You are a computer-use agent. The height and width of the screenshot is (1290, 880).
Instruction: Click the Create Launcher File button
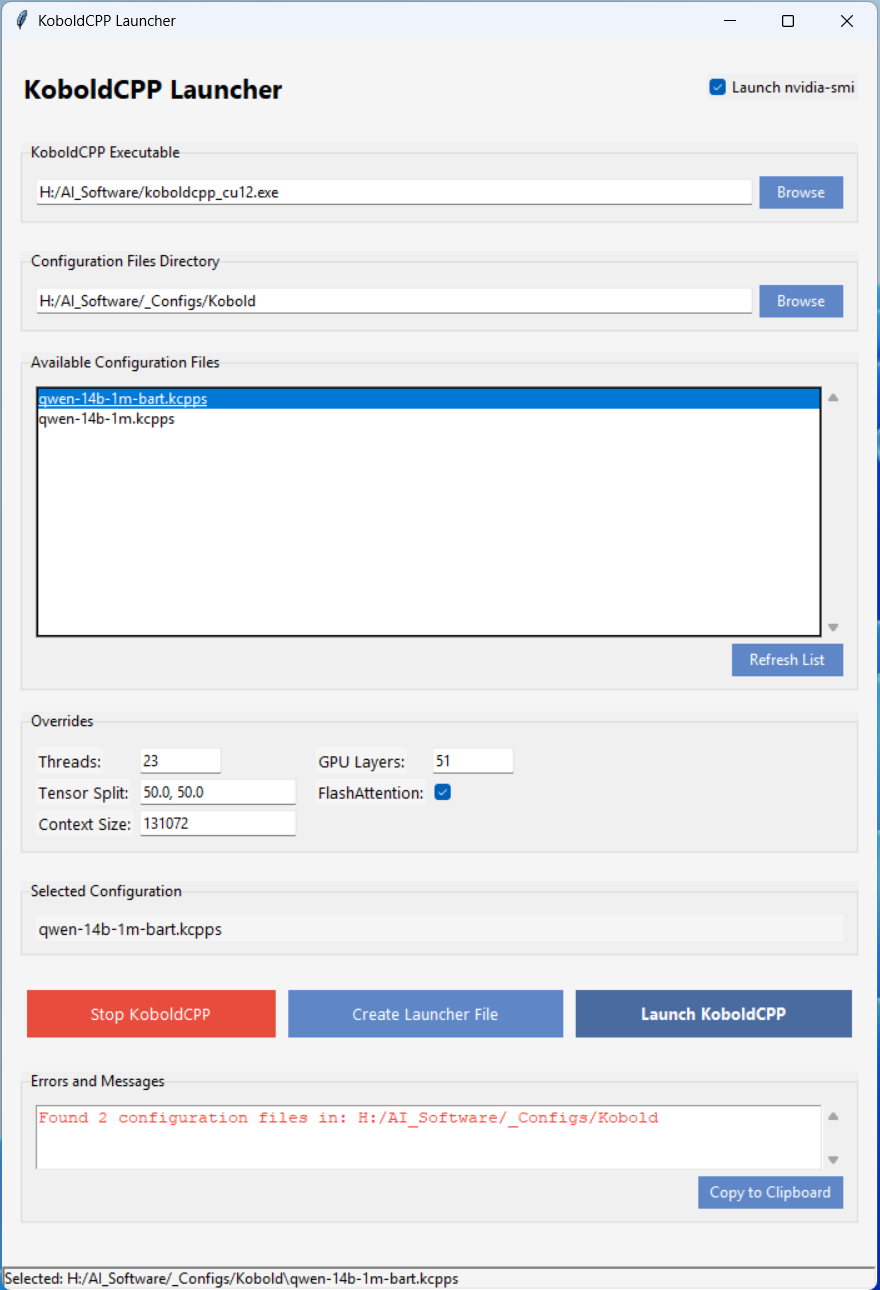pos(425,1014)
